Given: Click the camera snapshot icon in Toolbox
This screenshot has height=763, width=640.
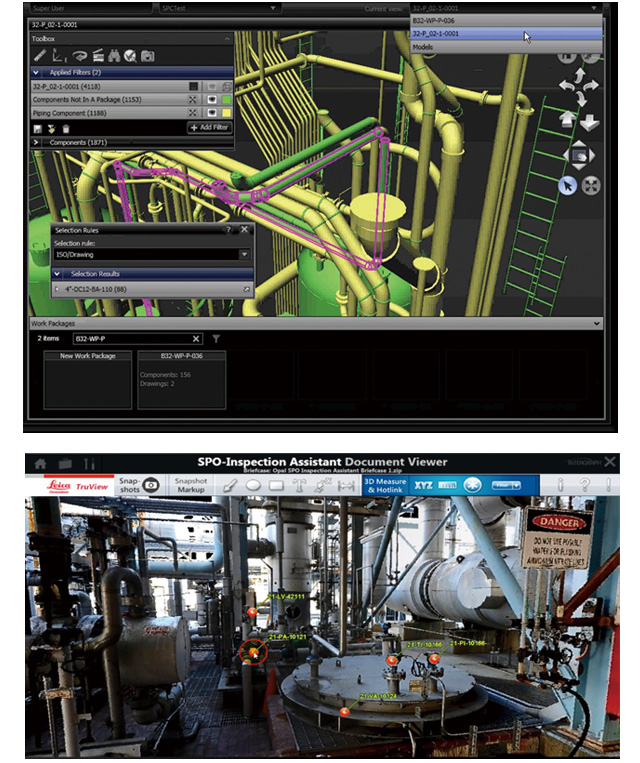Looking at the screenshot, I should pos(147,56).
